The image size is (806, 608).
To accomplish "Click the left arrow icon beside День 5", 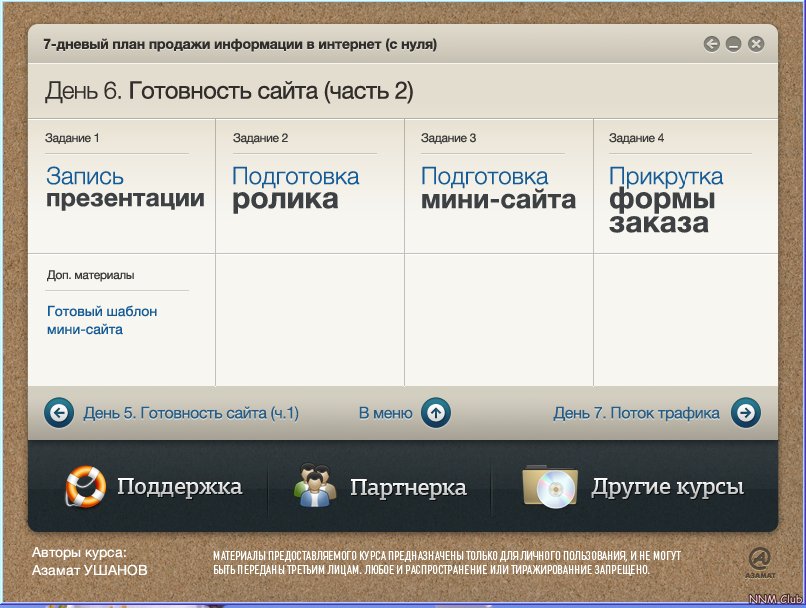I will click(59, 412).
